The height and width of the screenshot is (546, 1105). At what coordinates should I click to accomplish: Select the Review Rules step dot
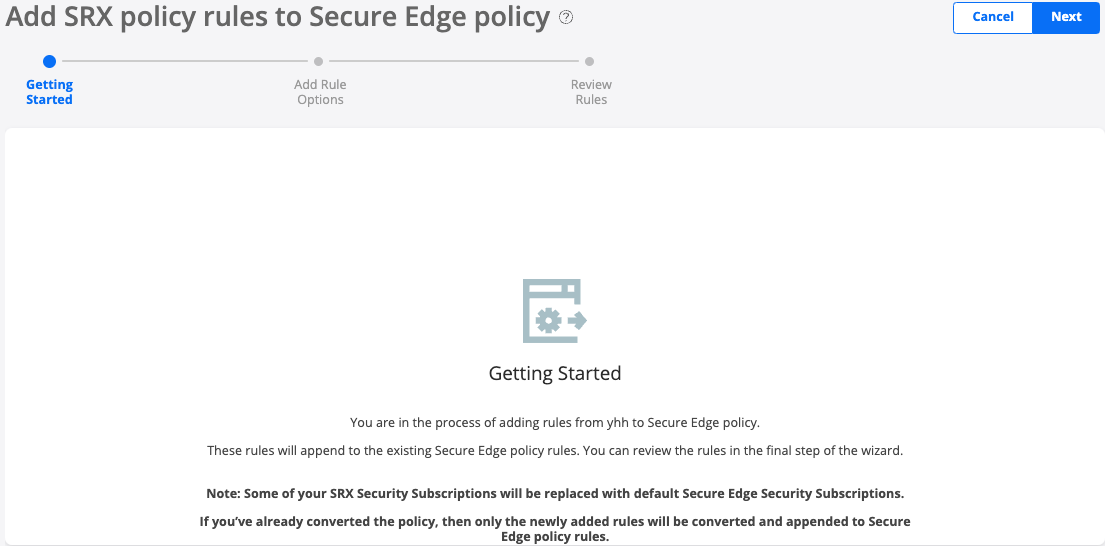click(590, 62)
